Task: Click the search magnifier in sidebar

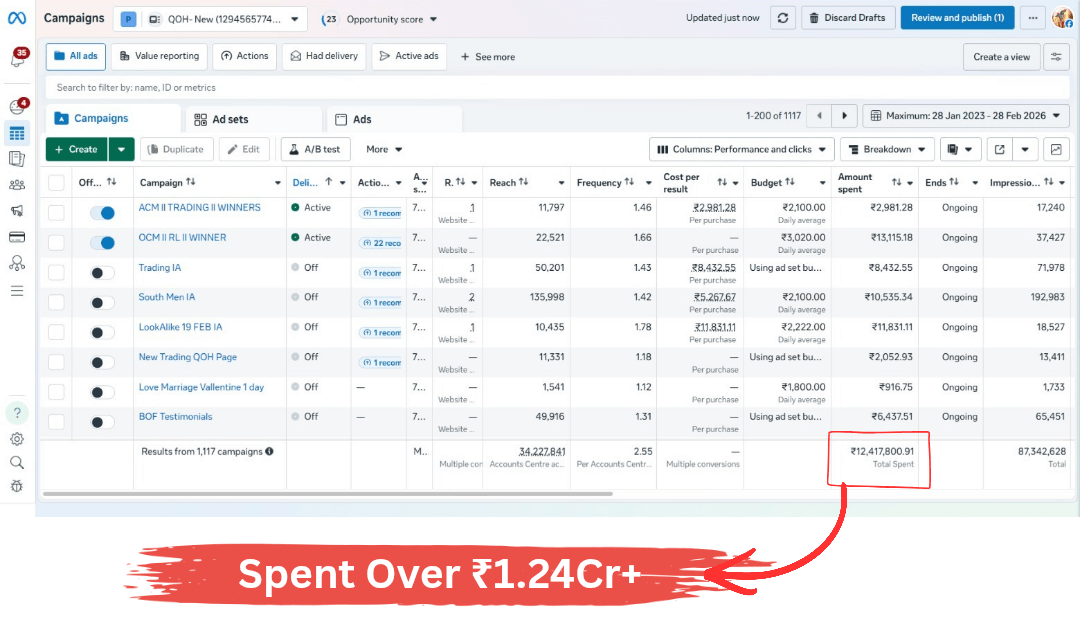Action: [17, 462]
